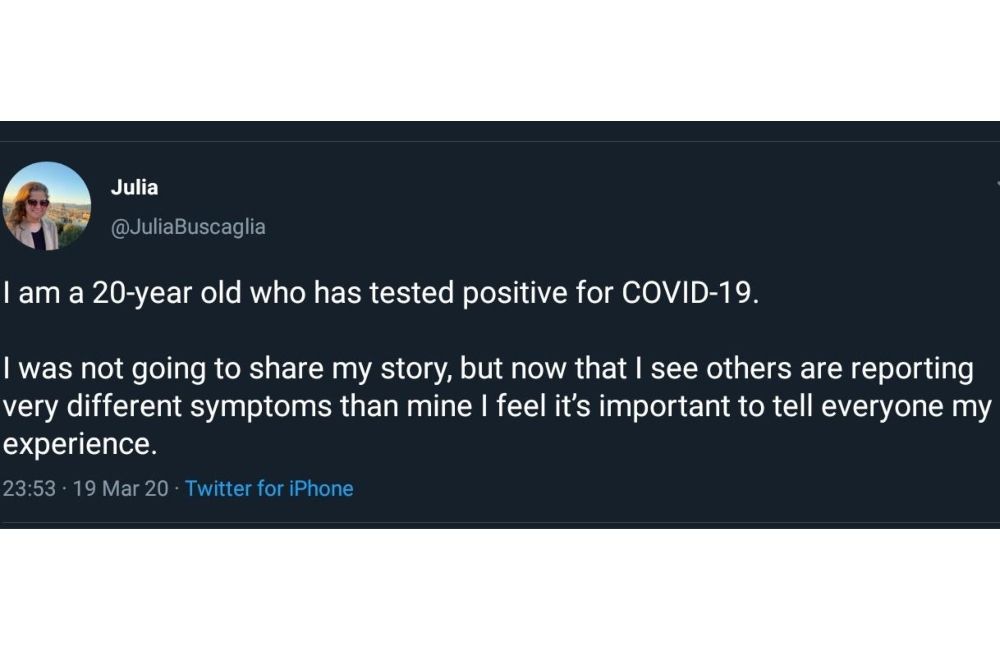Click the word 'iPhone' in source label
This screenshot has height=650, width=1000.
pos(321,489)
